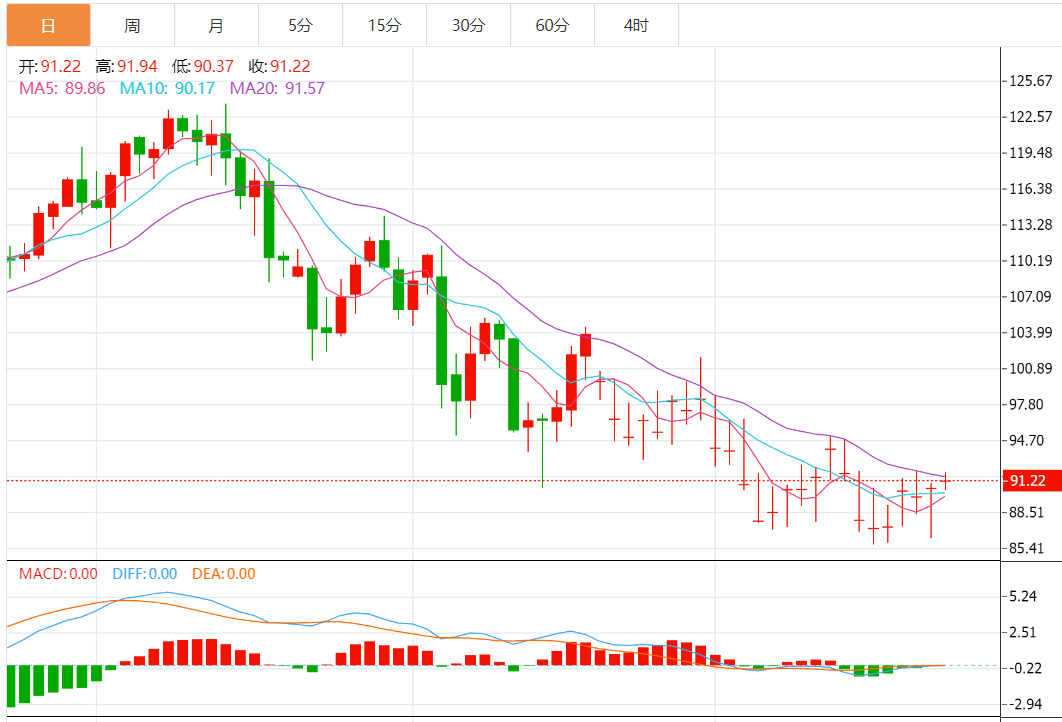Click the 5.24 MACD axis label

(1023, 596)
